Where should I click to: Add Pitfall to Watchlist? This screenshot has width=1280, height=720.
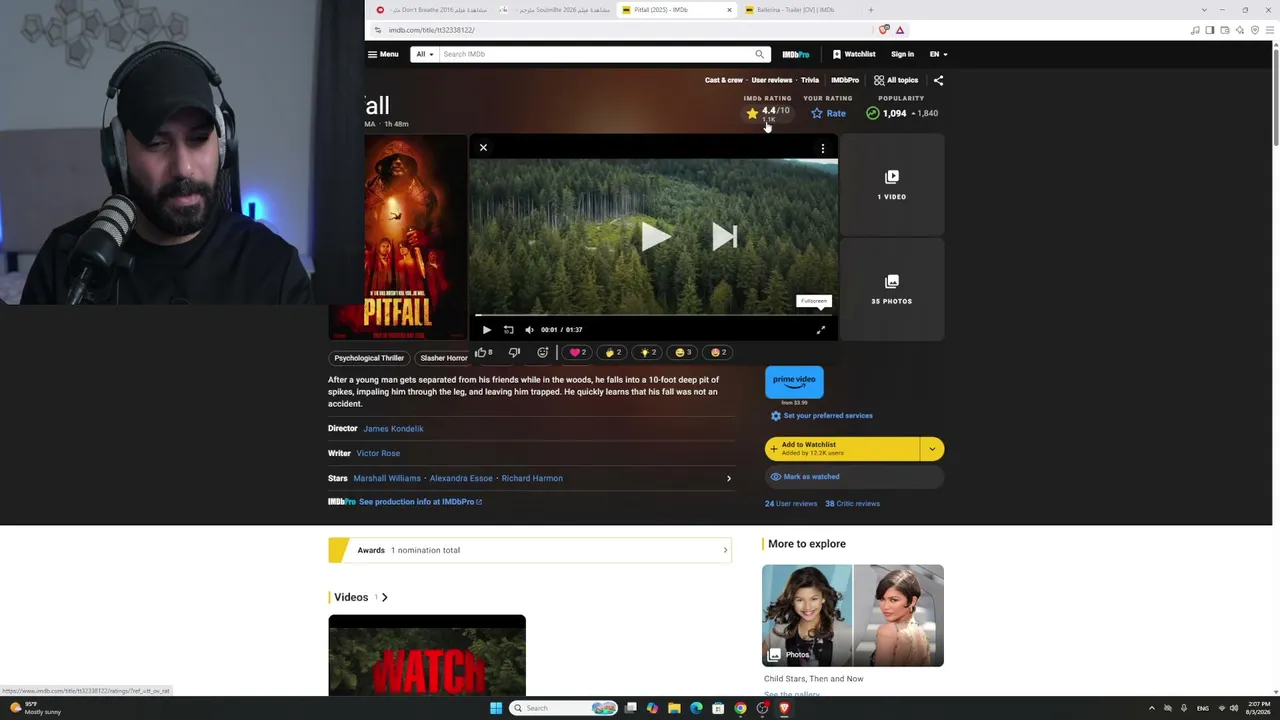tap(842, 449)
